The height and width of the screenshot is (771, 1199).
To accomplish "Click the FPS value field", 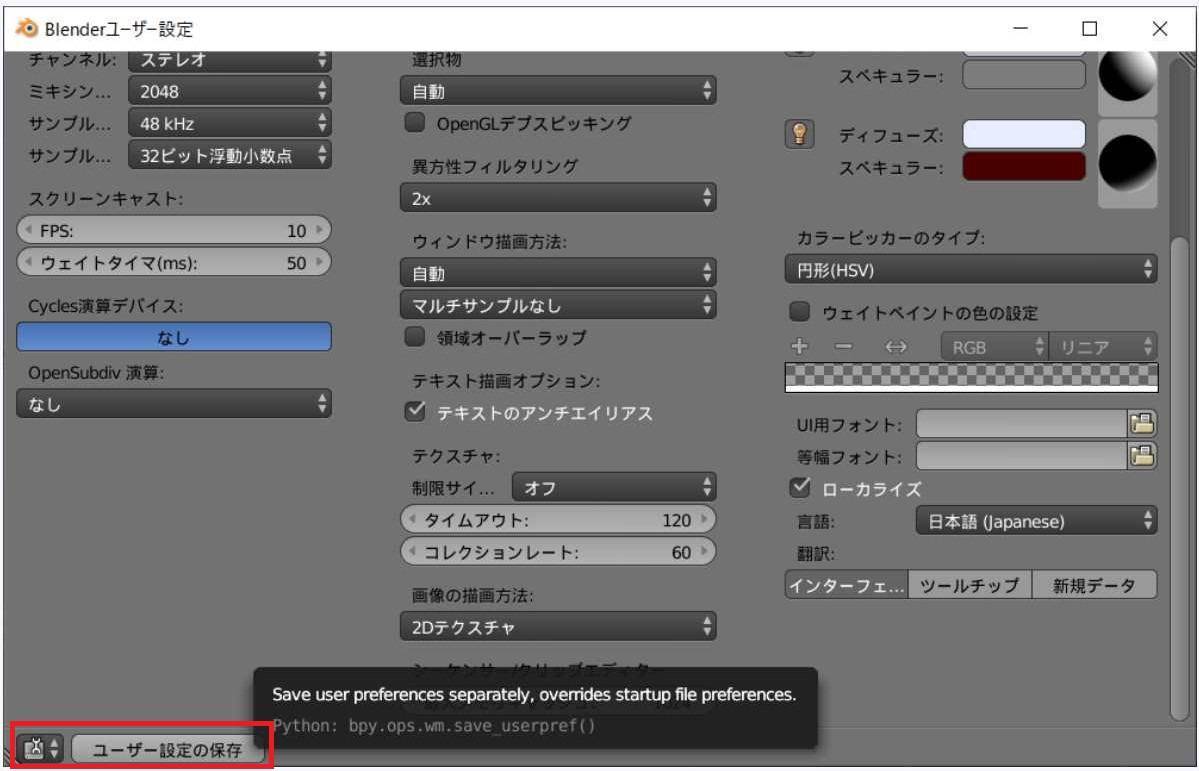I will (174, 230).
